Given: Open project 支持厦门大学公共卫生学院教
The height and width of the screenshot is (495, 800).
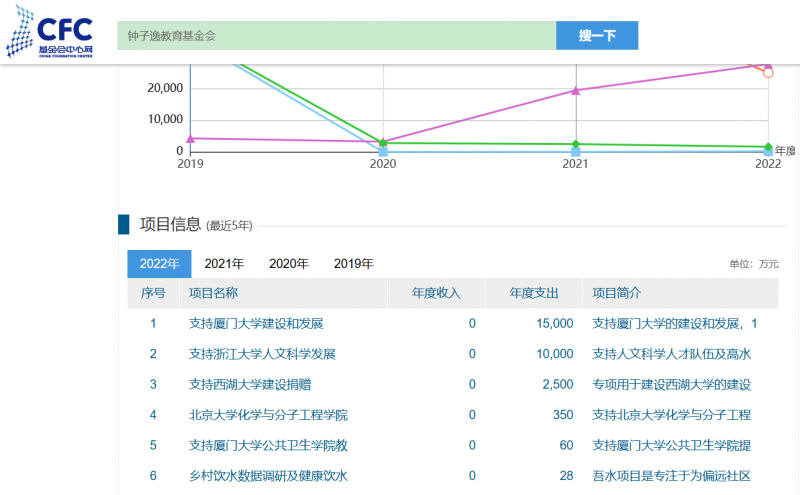Looking at the screenshot, I should pos(268,446).
